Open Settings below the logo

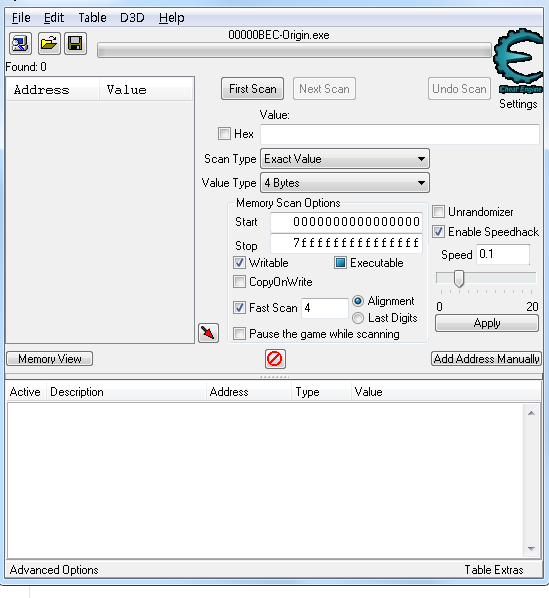[x=518, y=104]
